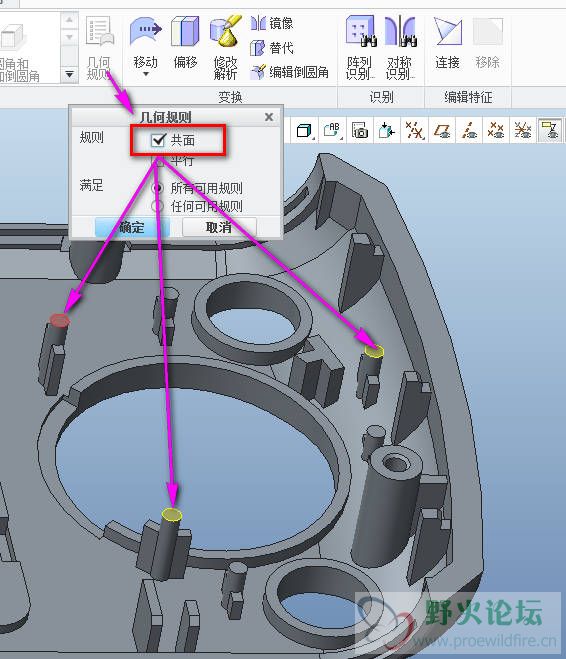Open the 几何规则 (Geometry Rules) ribbon button
Screen dimensions: 566x659
(x=99, y=47)
